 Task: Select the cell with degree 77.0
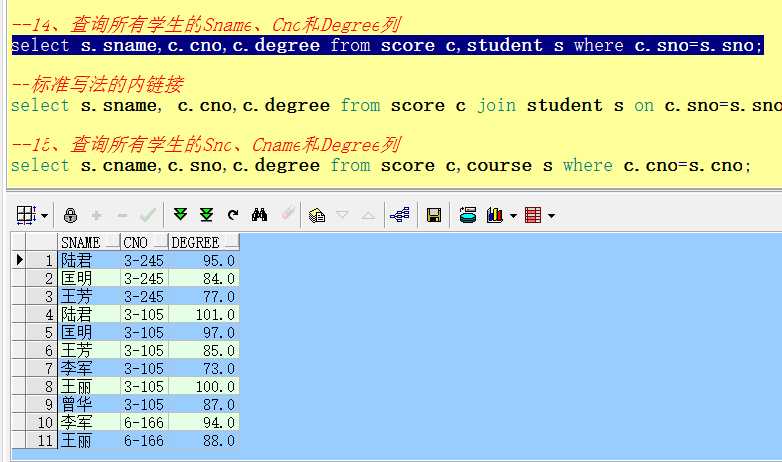click(x=204, y=296)
